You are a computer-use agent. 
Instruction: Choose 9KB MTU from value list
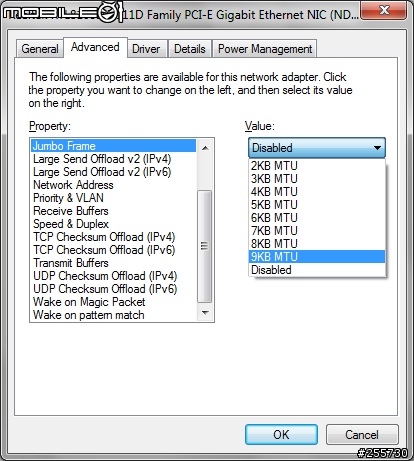point(317,257)
